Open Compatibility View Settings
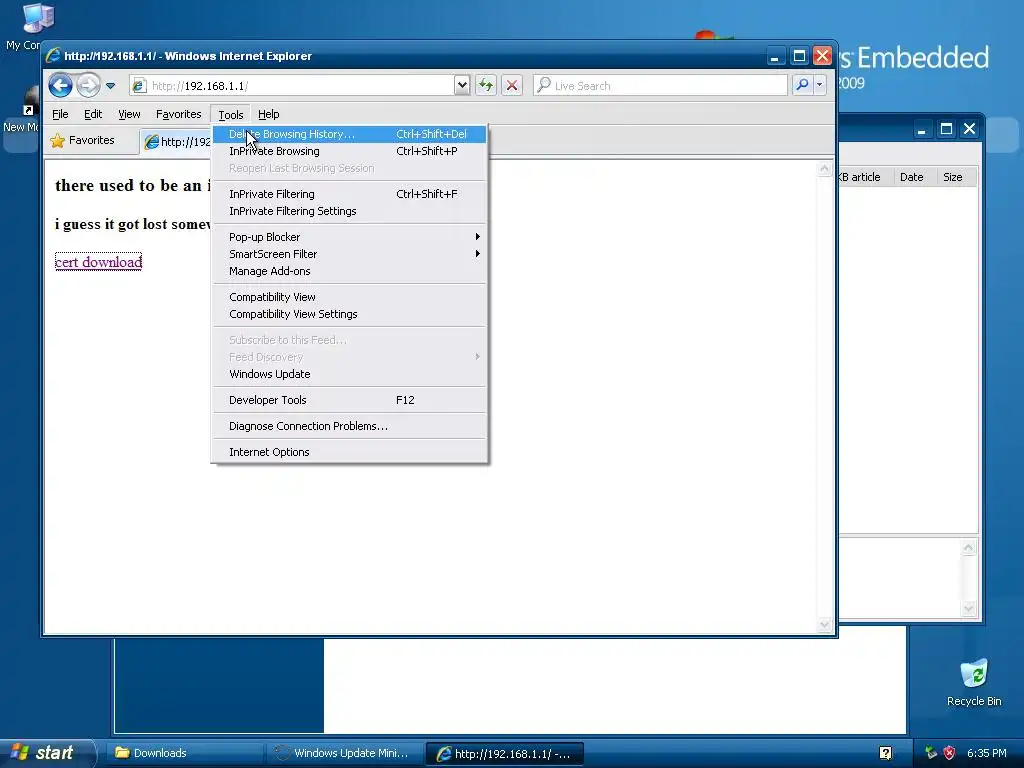1024x768 pixels. (349, 314)
